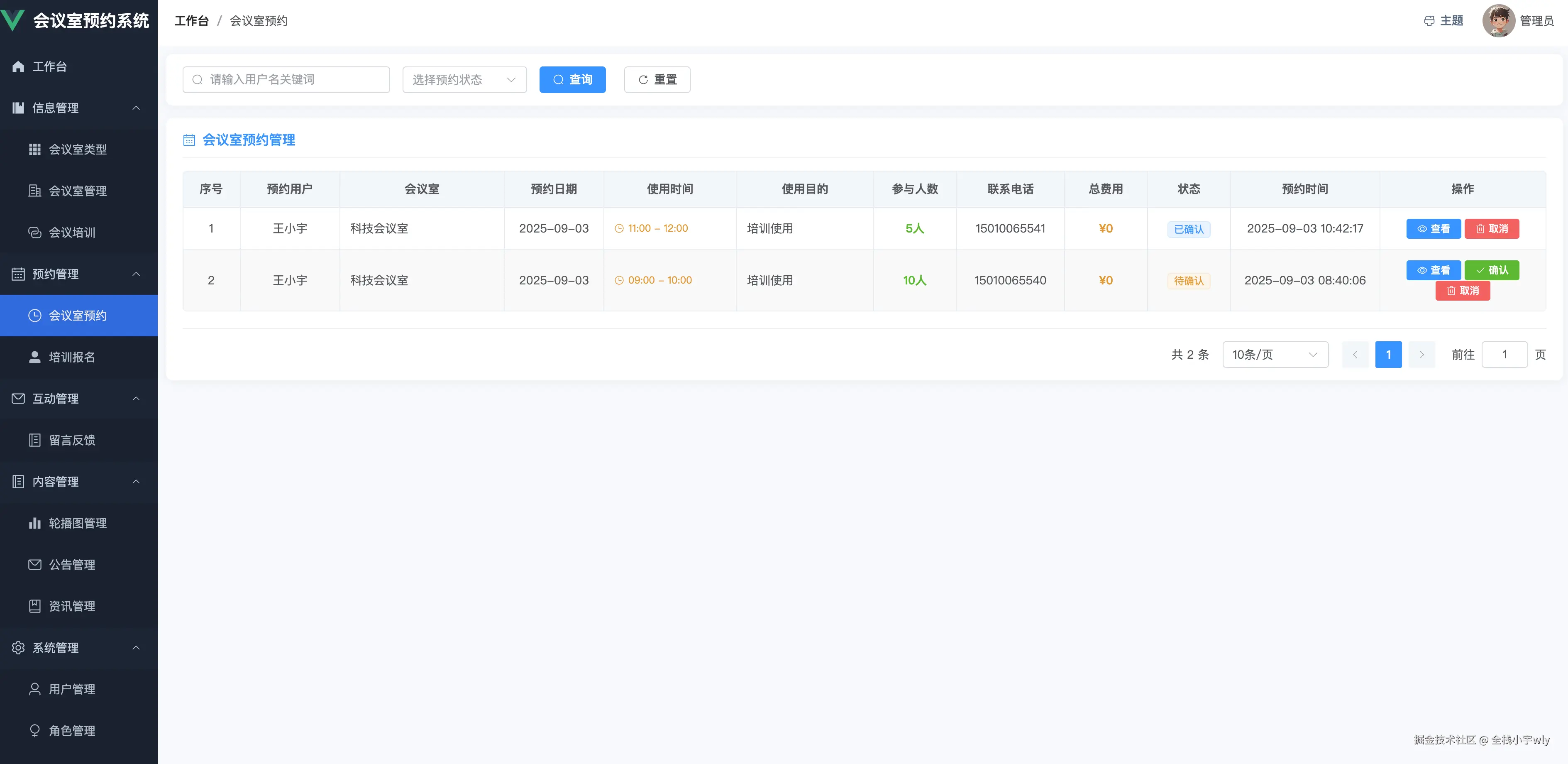Click the 培训报名 user icon
The height and width of the screenshot is (764, 1568).
click(x=35, y=357)
